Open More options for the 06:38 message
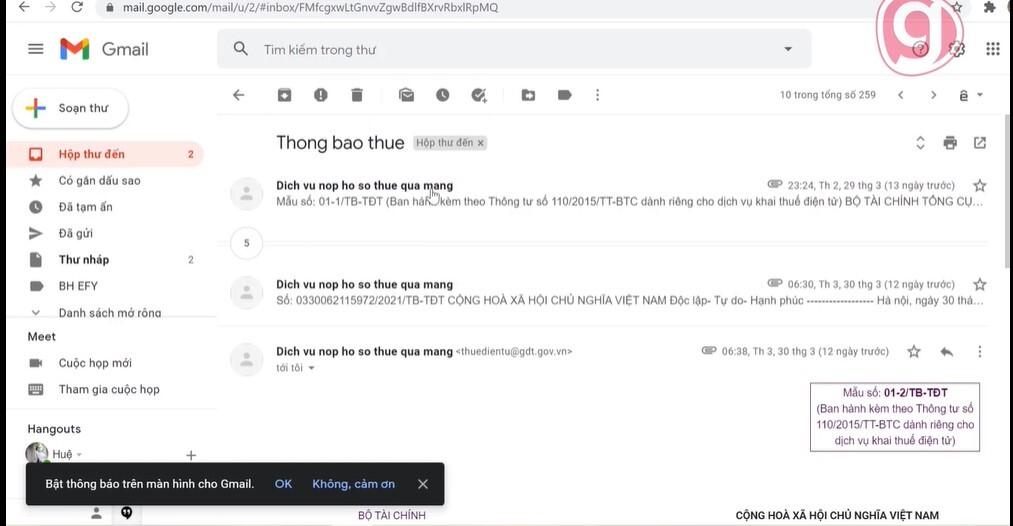Image resolution: width=1013 pixels, height=526 pixels. (980, 352)
